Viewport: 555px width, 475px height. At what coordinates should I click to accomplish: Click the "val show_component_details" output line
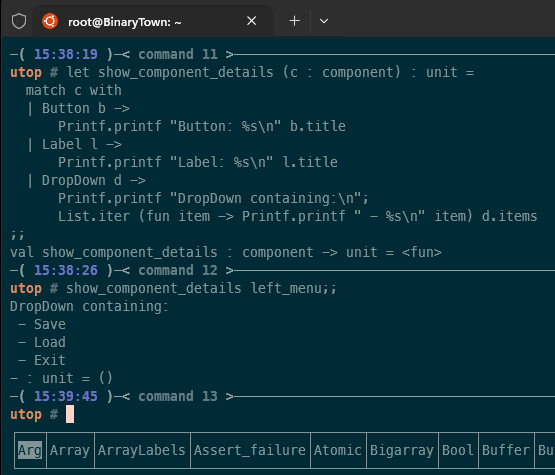[x=226, y=252]
